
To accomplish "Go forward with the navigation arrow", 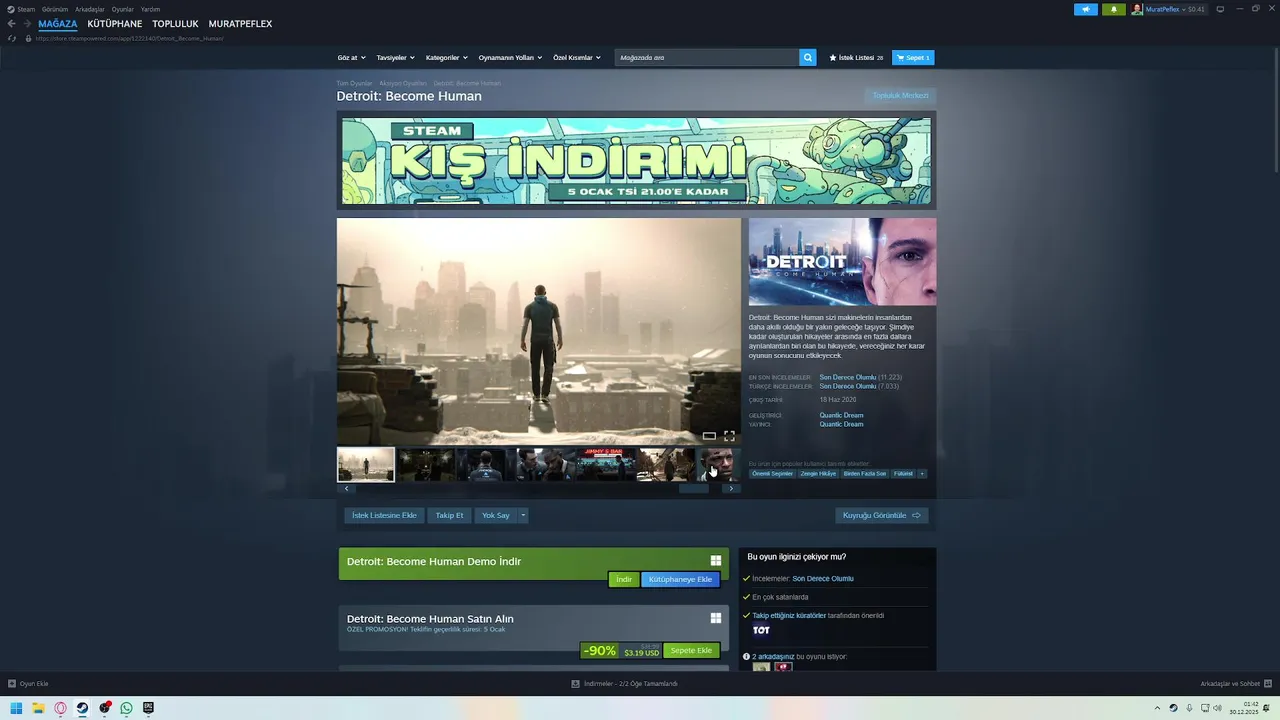I will tap(27, 24).
